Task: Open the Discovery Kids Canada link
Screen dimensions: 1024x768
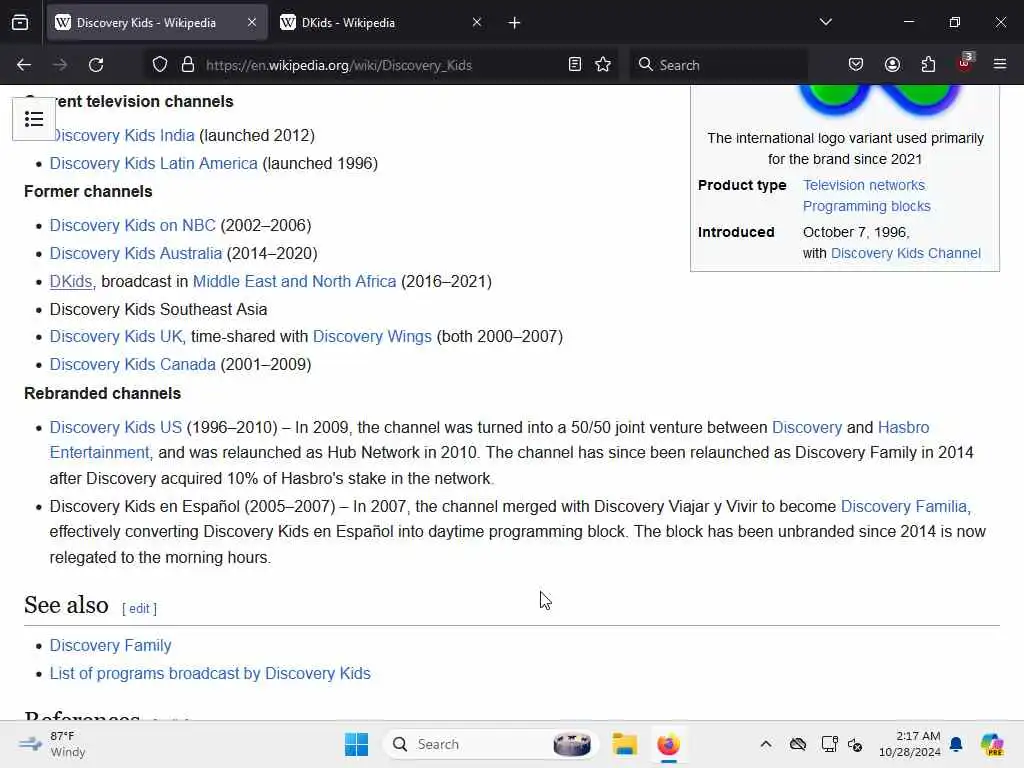Action: tap(133, 364)
